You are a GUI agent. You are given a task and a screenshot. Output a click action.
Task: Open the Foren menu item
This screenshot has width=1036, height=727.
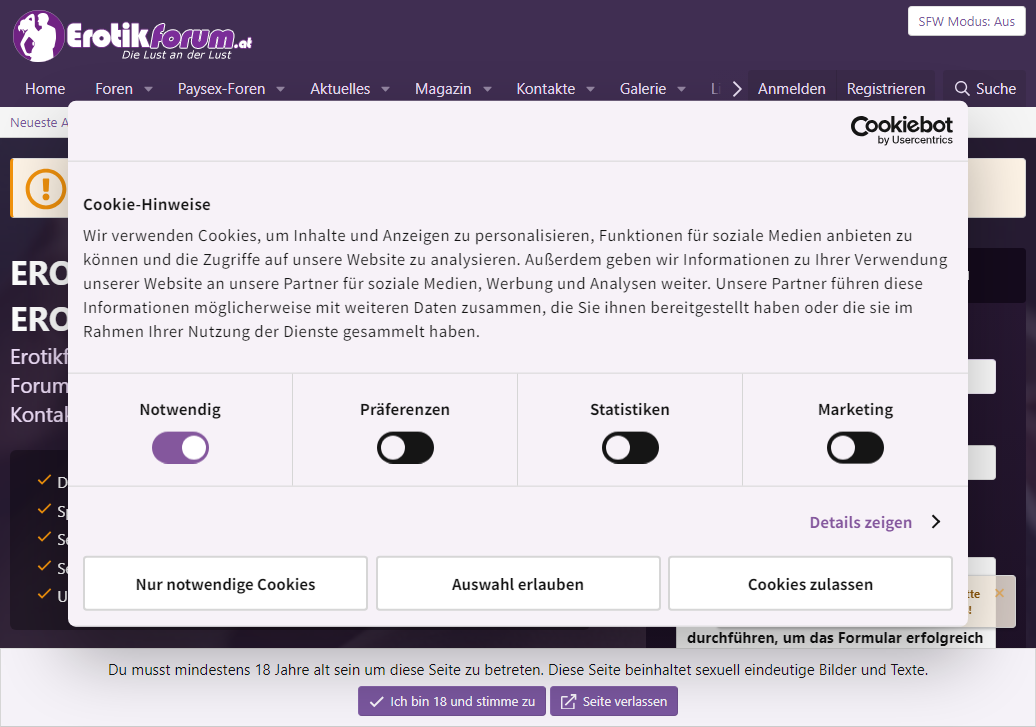pyautogui.click(x=114, y=89)
